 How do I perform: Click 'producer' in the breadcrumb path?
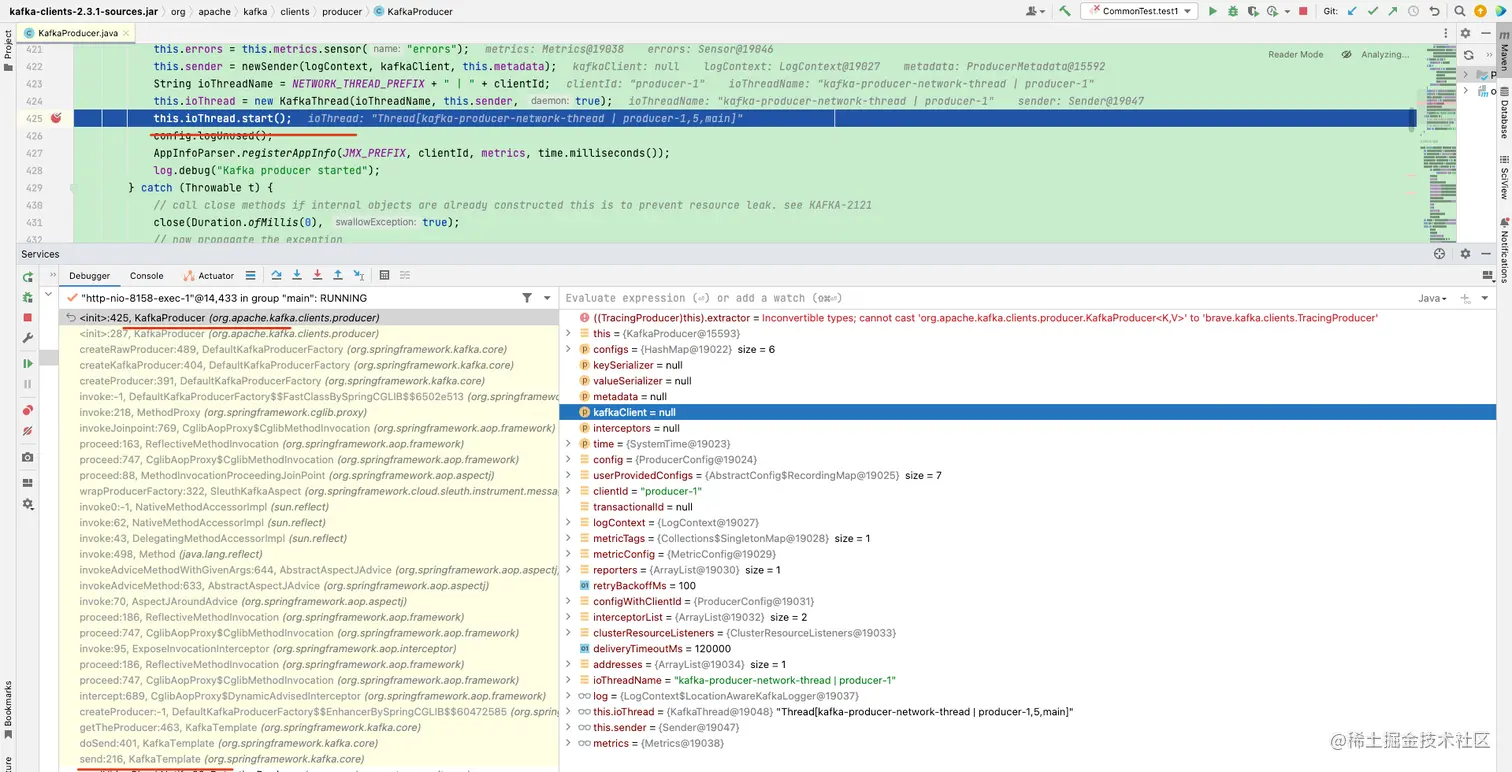click(x=342, y=11)
